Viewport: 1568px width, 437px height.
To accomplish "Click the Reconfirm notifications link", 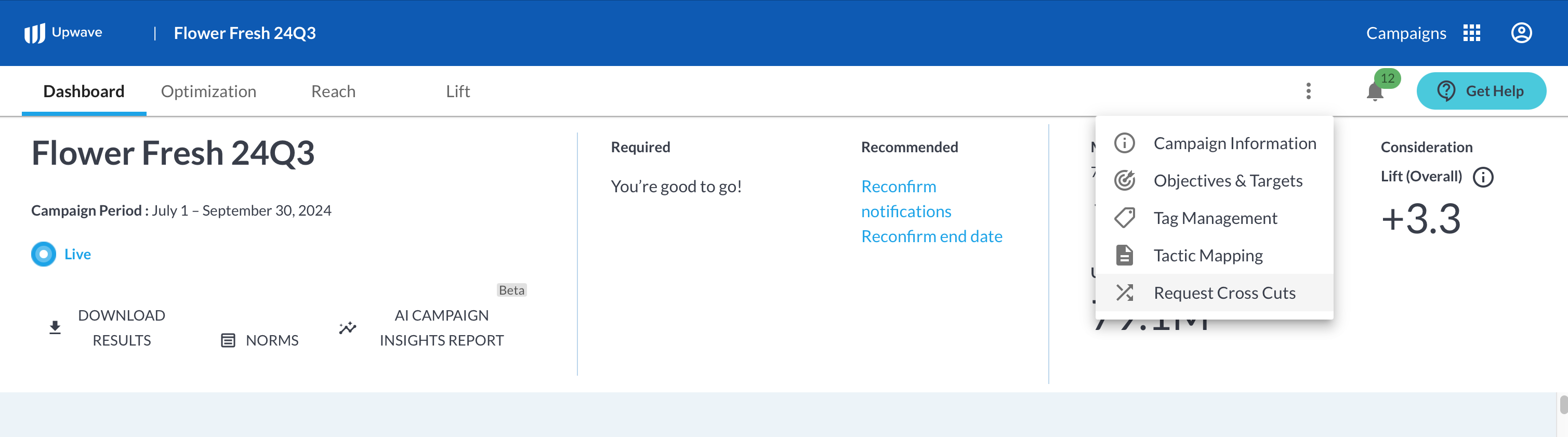I will pos(905,199).
